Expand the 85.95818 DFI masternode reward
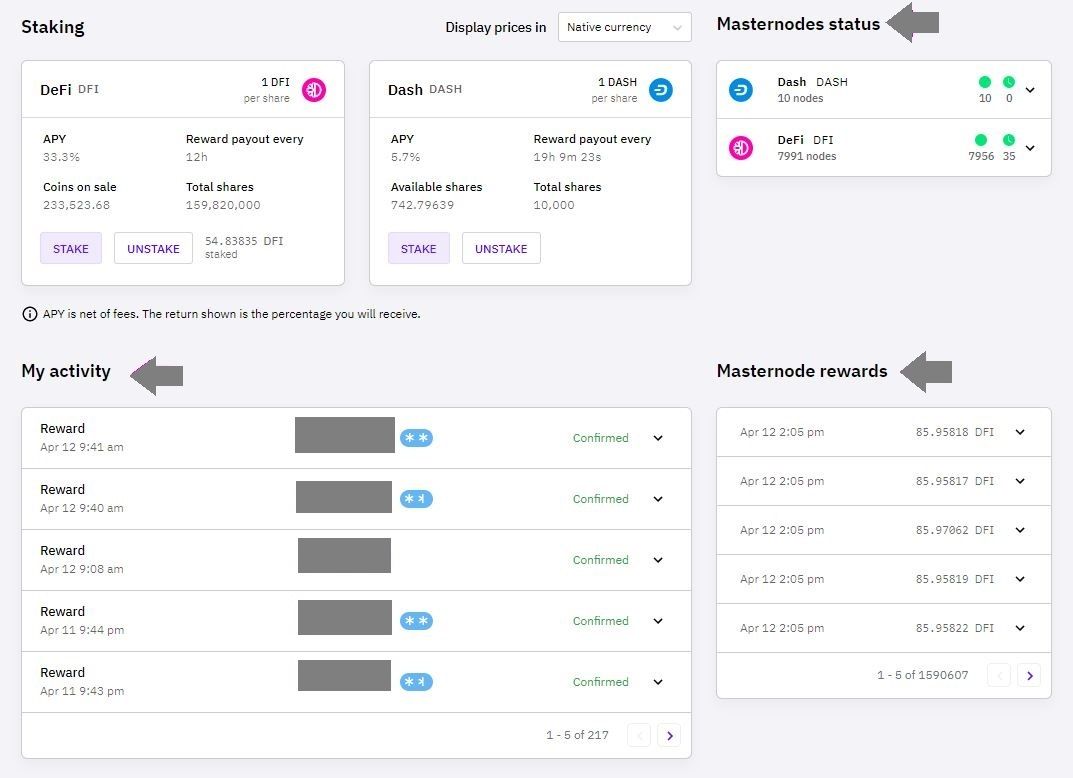The image size is (1073, 778). click(x=1020, y=432)
